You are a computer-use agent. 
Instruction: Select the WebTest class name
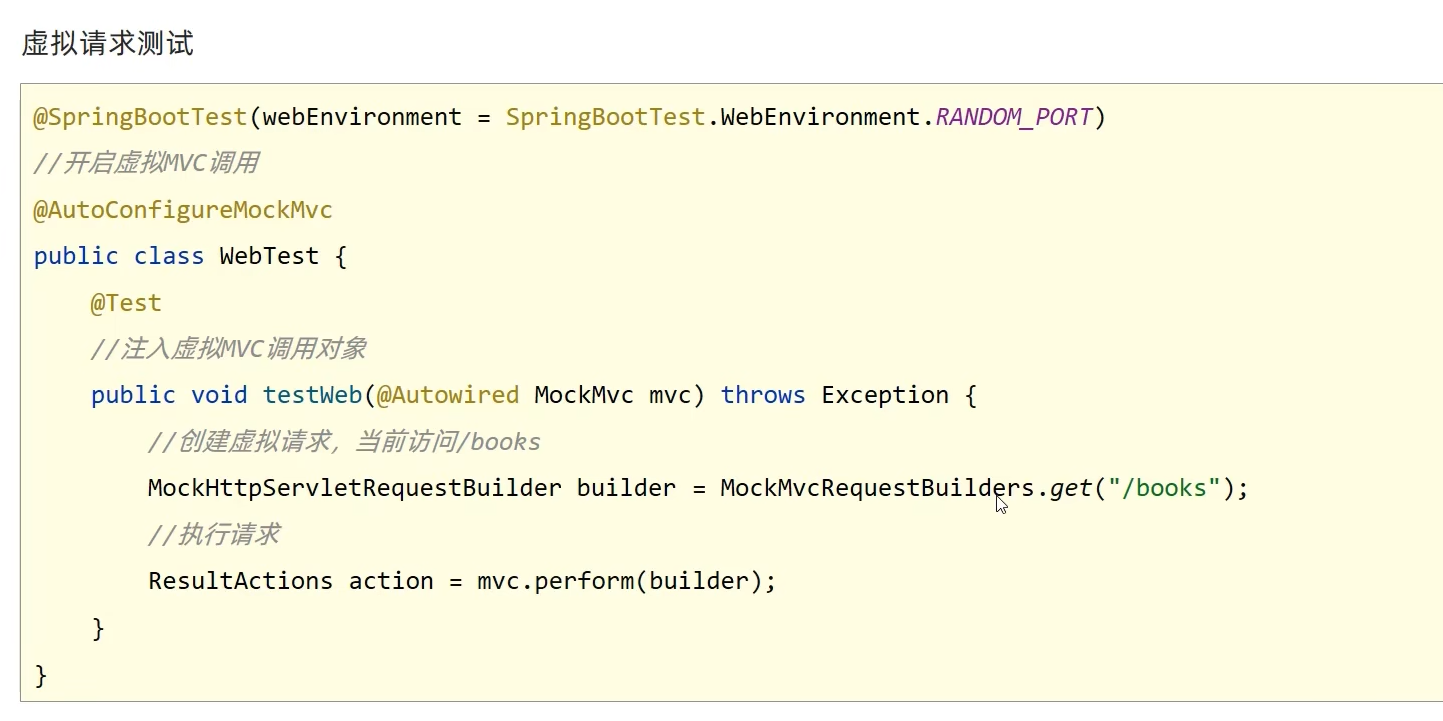(269, 256)
